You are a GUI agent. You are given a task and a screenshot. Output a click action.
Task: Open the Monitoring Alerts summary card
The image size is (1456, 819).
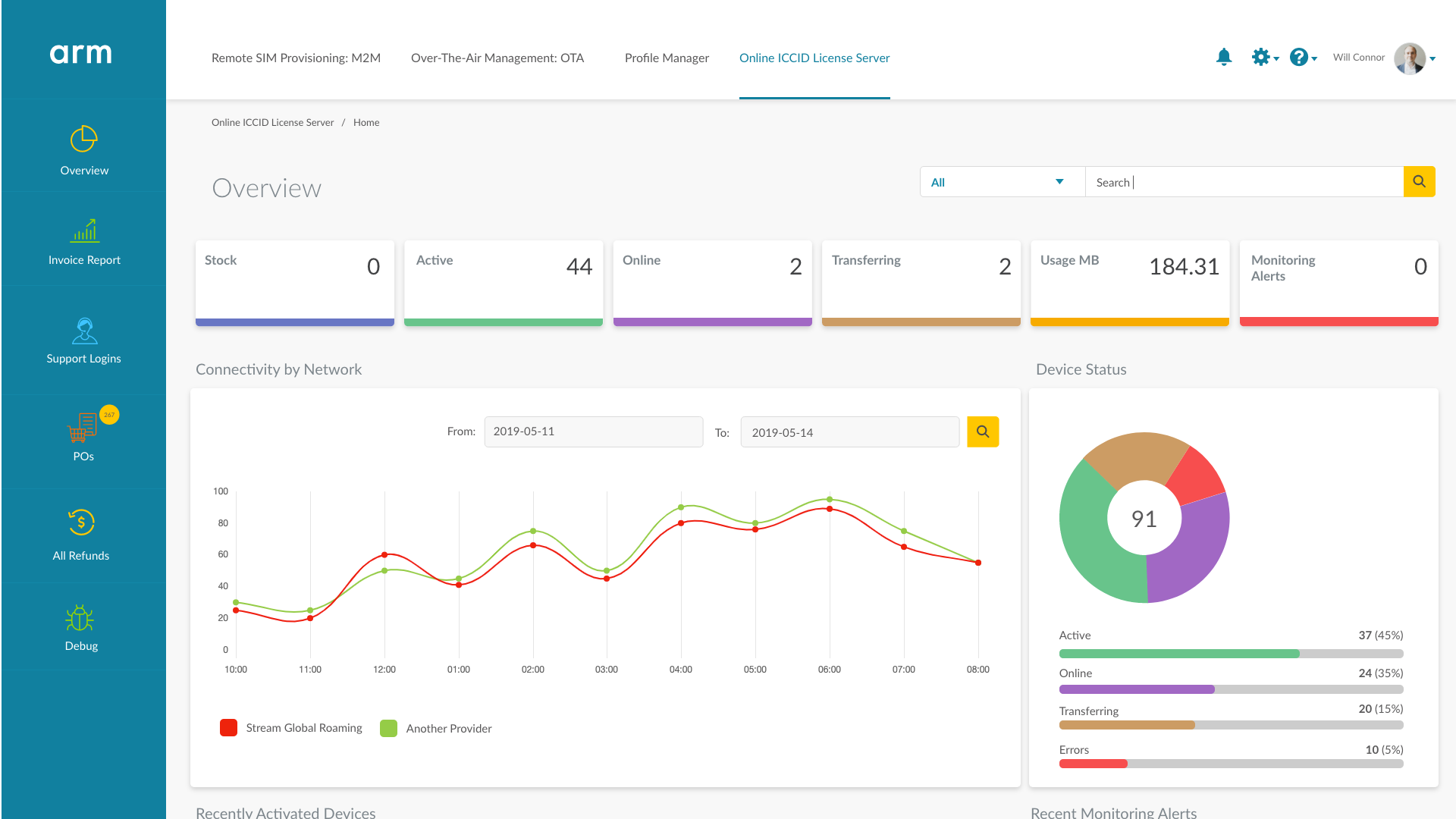pyautogui.click(x=1339, y=283)
